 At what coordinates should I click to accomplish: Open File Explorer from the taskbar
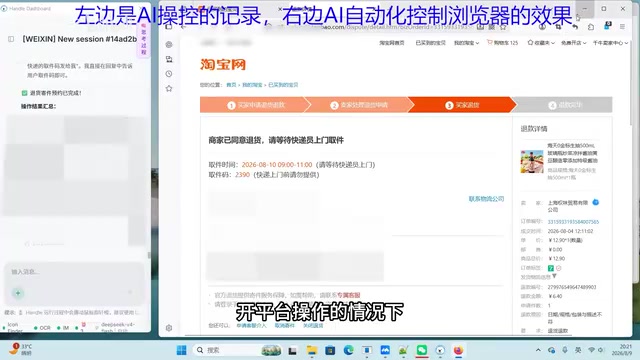[x=312, y=350]
